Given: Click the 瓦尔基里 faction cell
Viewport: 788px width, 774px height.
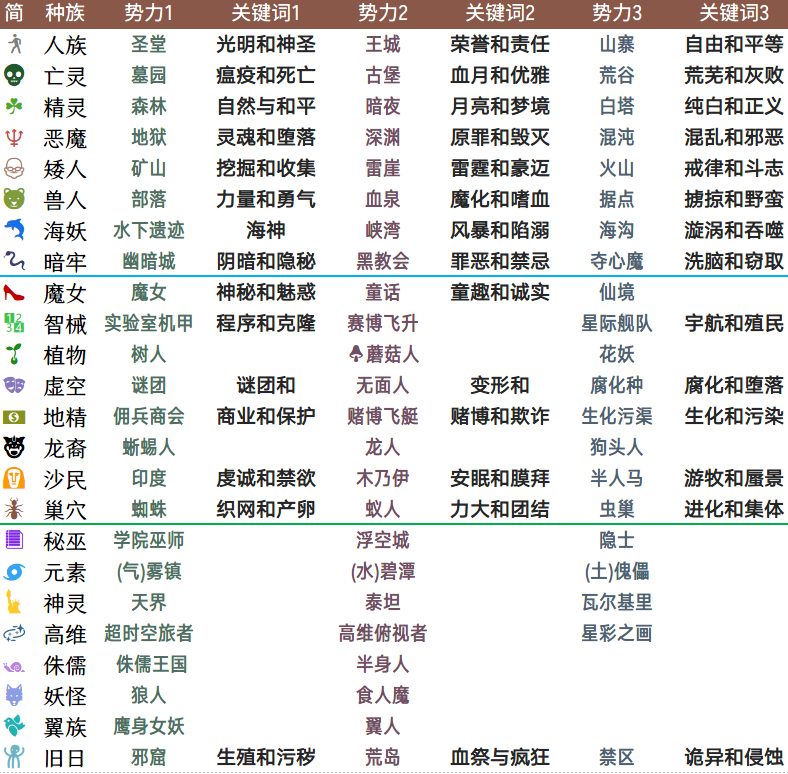Looking at the screenshot, I should tap(617, 602).
